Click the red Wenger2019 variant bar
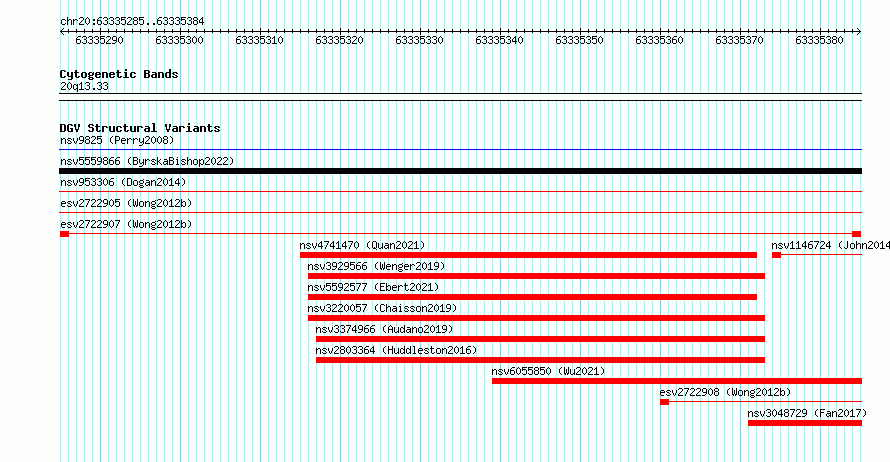The height and width of the screenshot is (462, 890). click(536, 276)
